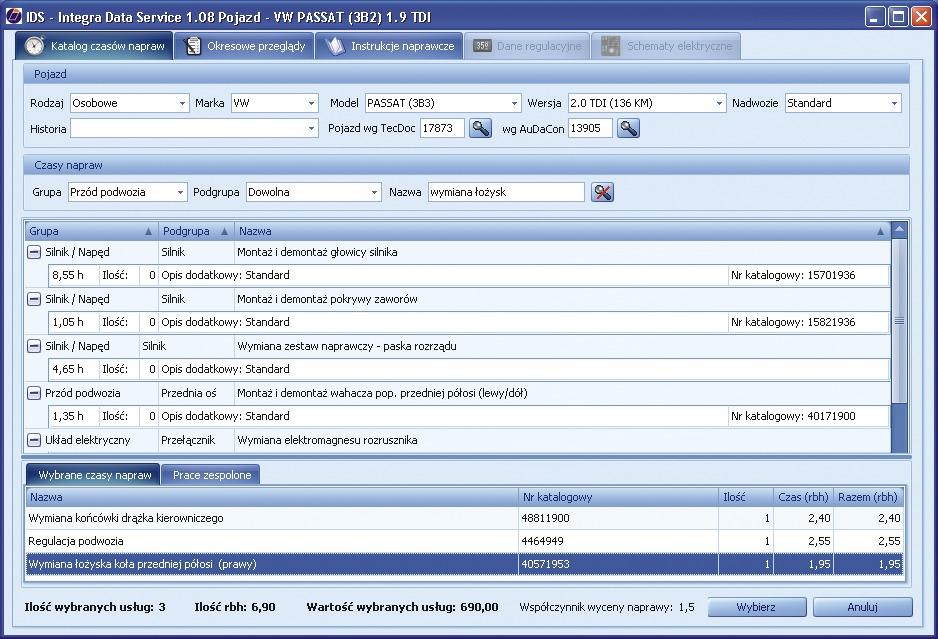Click the repair list scrollbar thumb

tap(899, 321)
